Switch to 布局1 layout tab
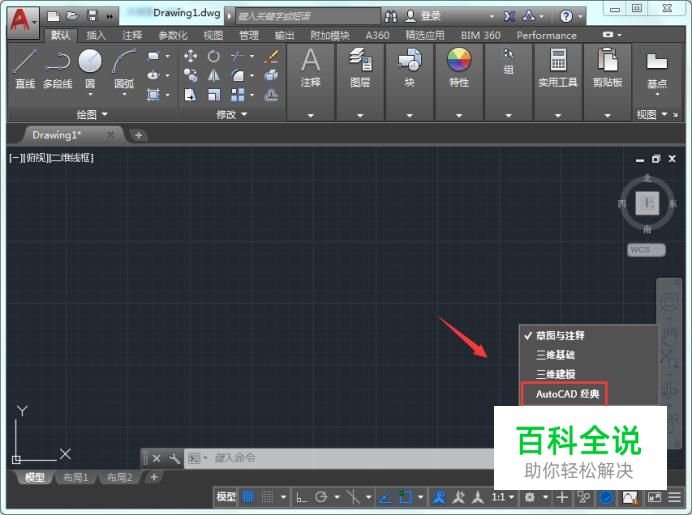 pos(75,477)
